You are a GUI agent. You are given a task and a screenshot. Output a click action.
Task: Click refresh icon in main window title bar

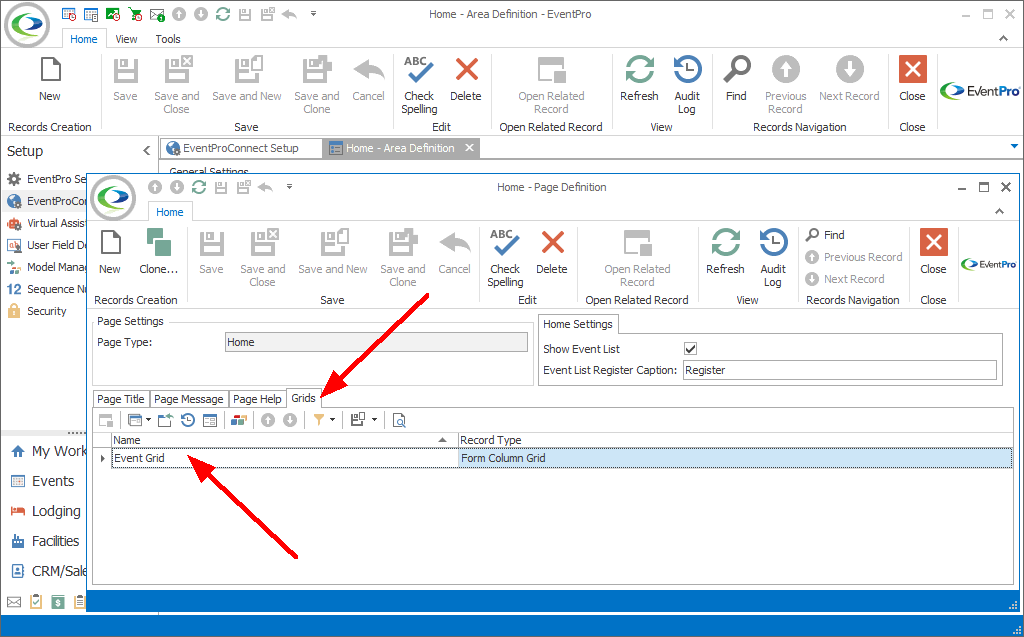coord(223,14)
